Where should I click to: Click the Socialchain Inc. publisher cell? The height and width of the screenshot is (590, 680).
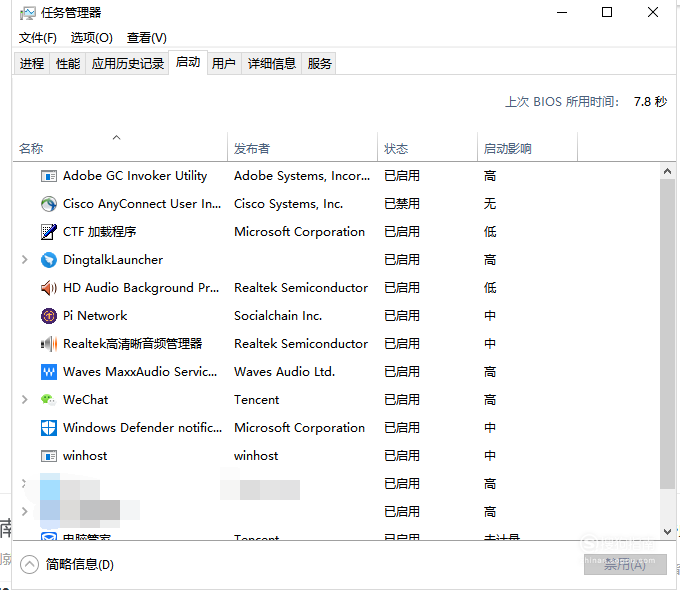click(x=278, y=316)
